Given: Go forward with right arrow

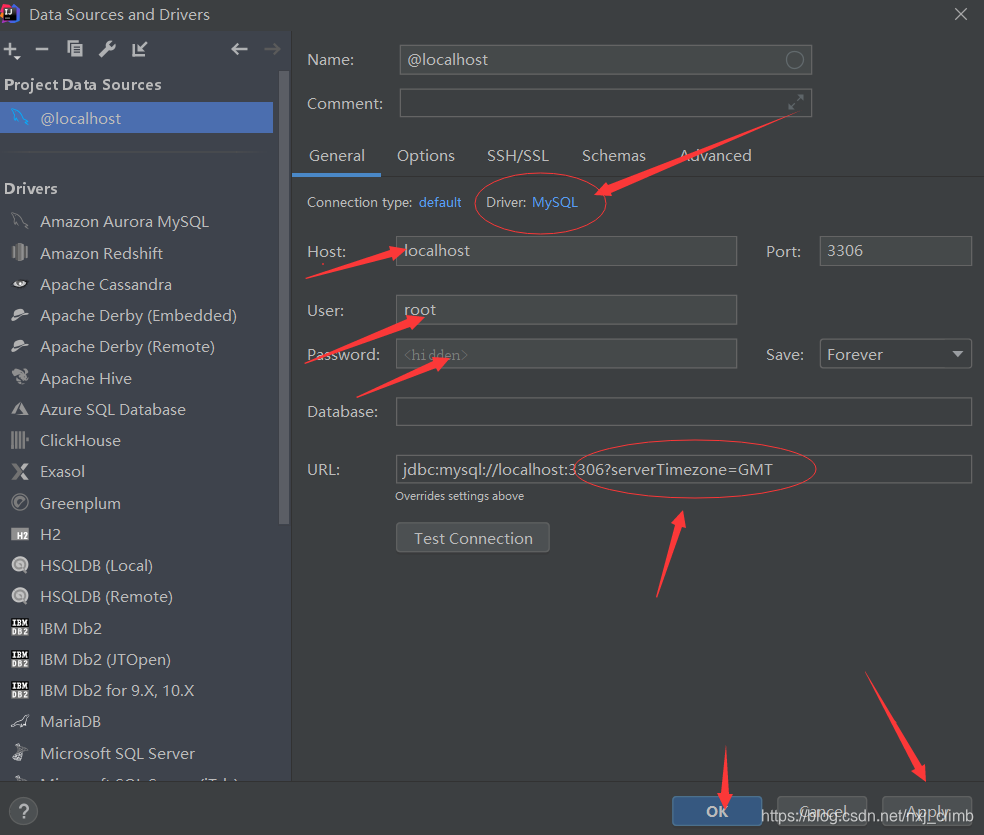Looking at the screenshot, I should (x=272, y=49).
